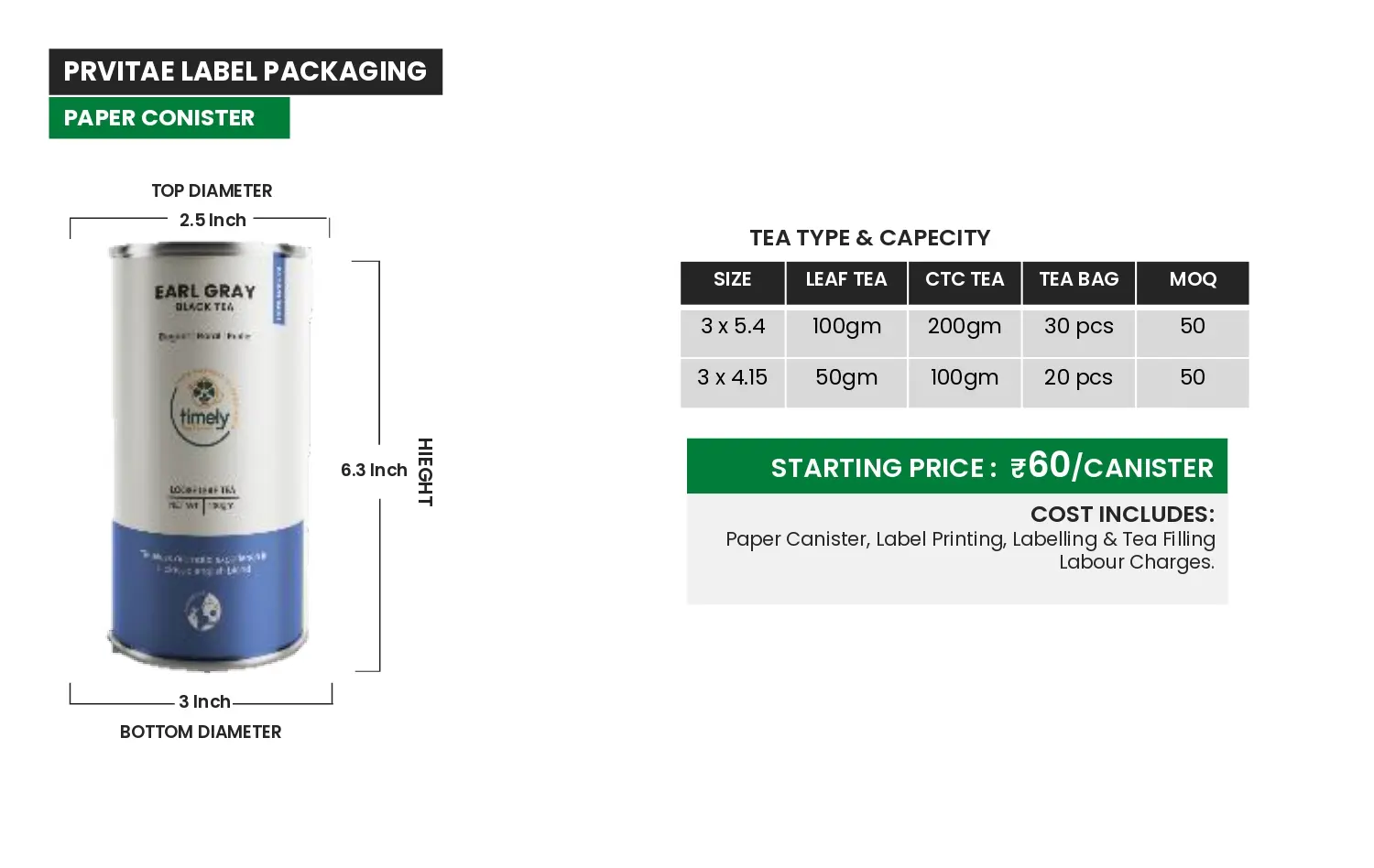Click the Earl Gray paper canister image

click(209, 455)
